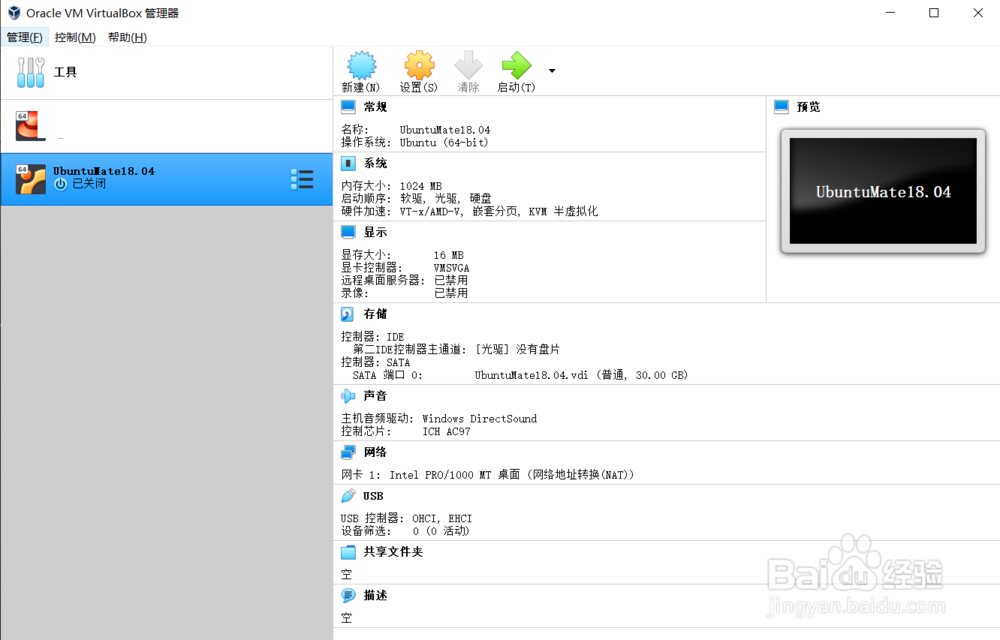Click the General (常规) section icon
Image resolution: width=1000 pixels, height=640 pixels.
[x=348, y=106]
